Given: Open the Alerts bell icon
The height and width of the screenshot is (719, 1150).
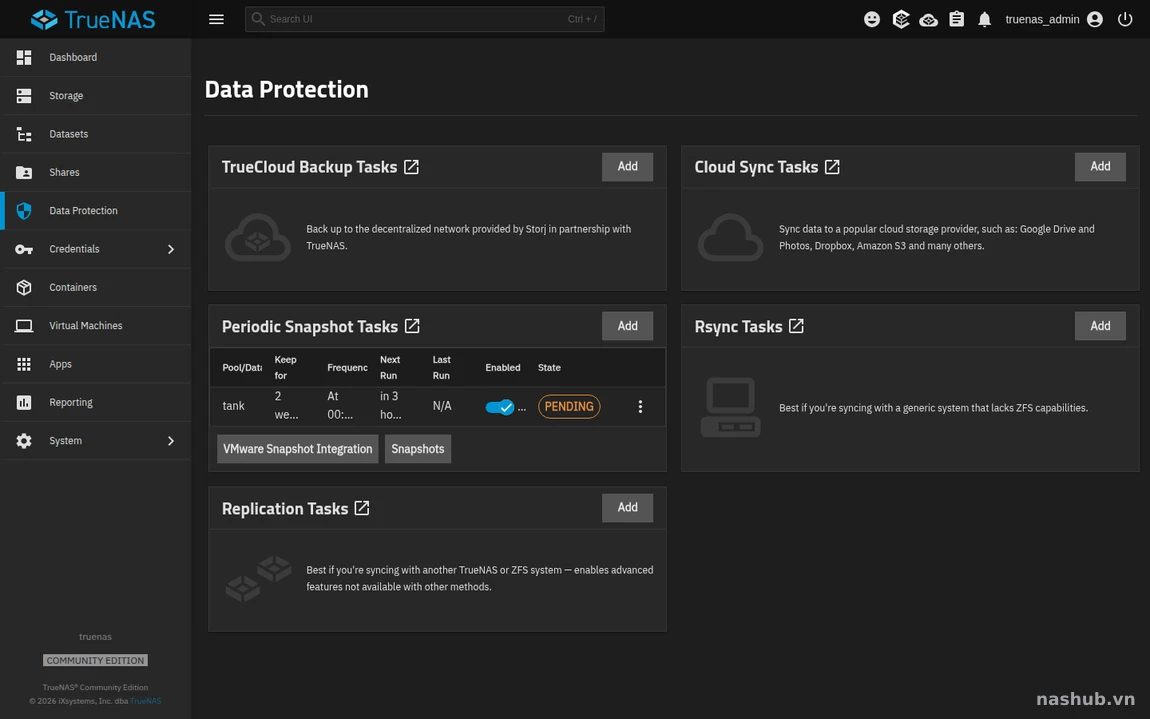Looking at the screenshot, I should [984, 19].
